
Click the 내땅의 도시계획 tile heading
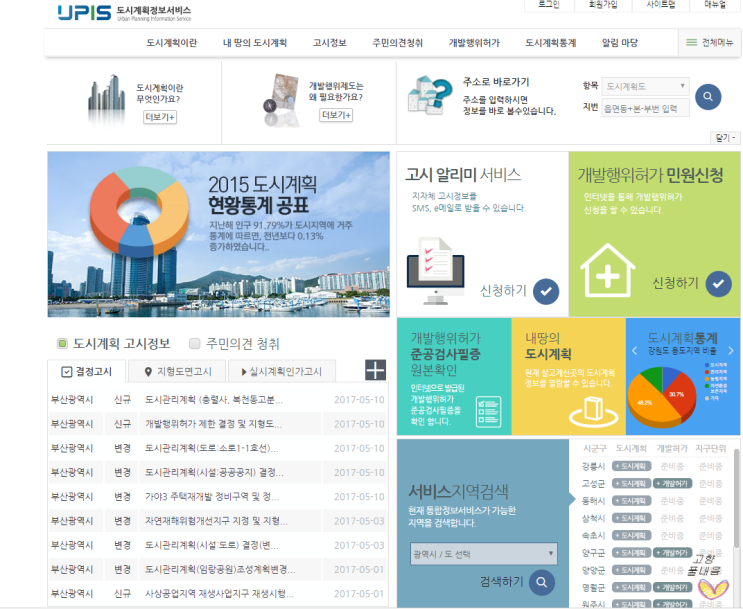tap(548, 346)
